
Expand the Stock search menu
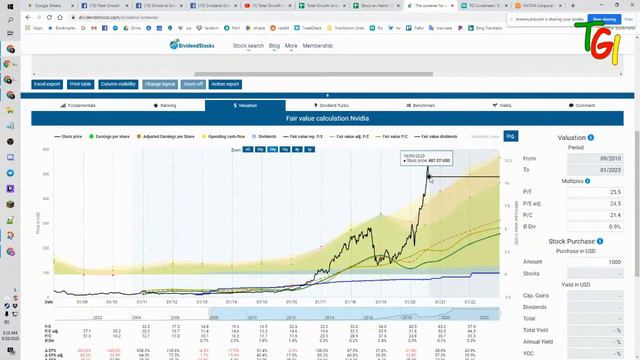tap(248, 46)
